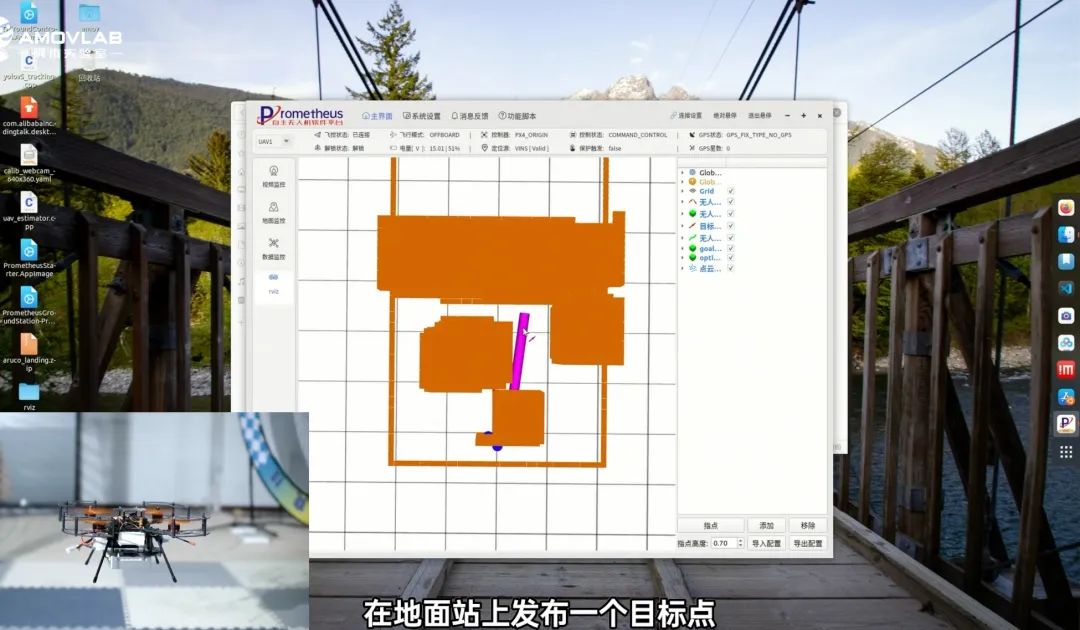Open 地面监控 ground monitoring panel

pyautogui.click(x=273, y=212)
